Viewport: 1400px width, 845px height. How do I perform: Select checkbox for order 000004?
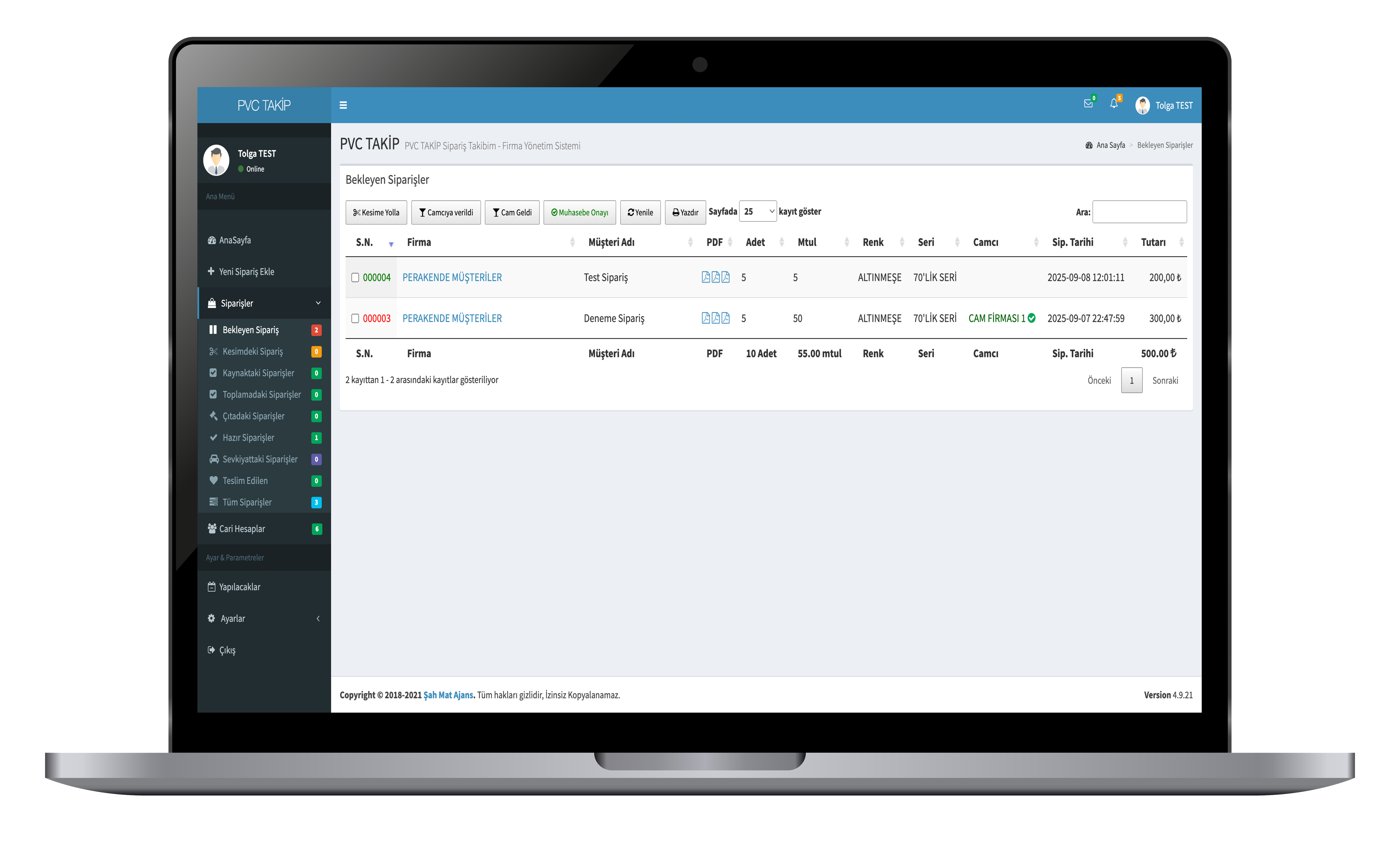pyautogui.click(x=355, y=278)
